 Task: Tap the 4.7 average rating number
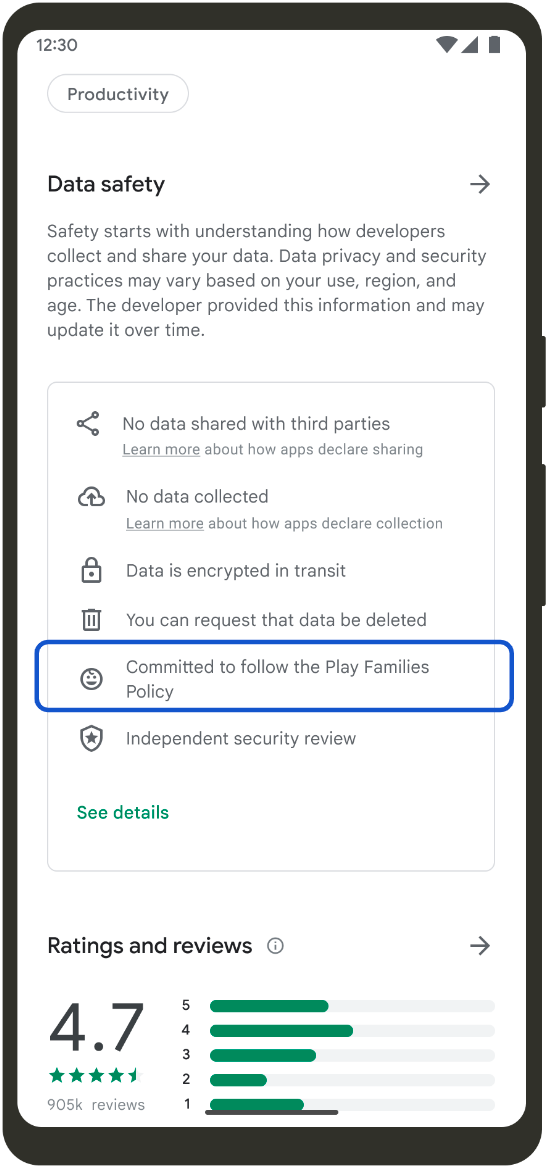click(96, 1029)
